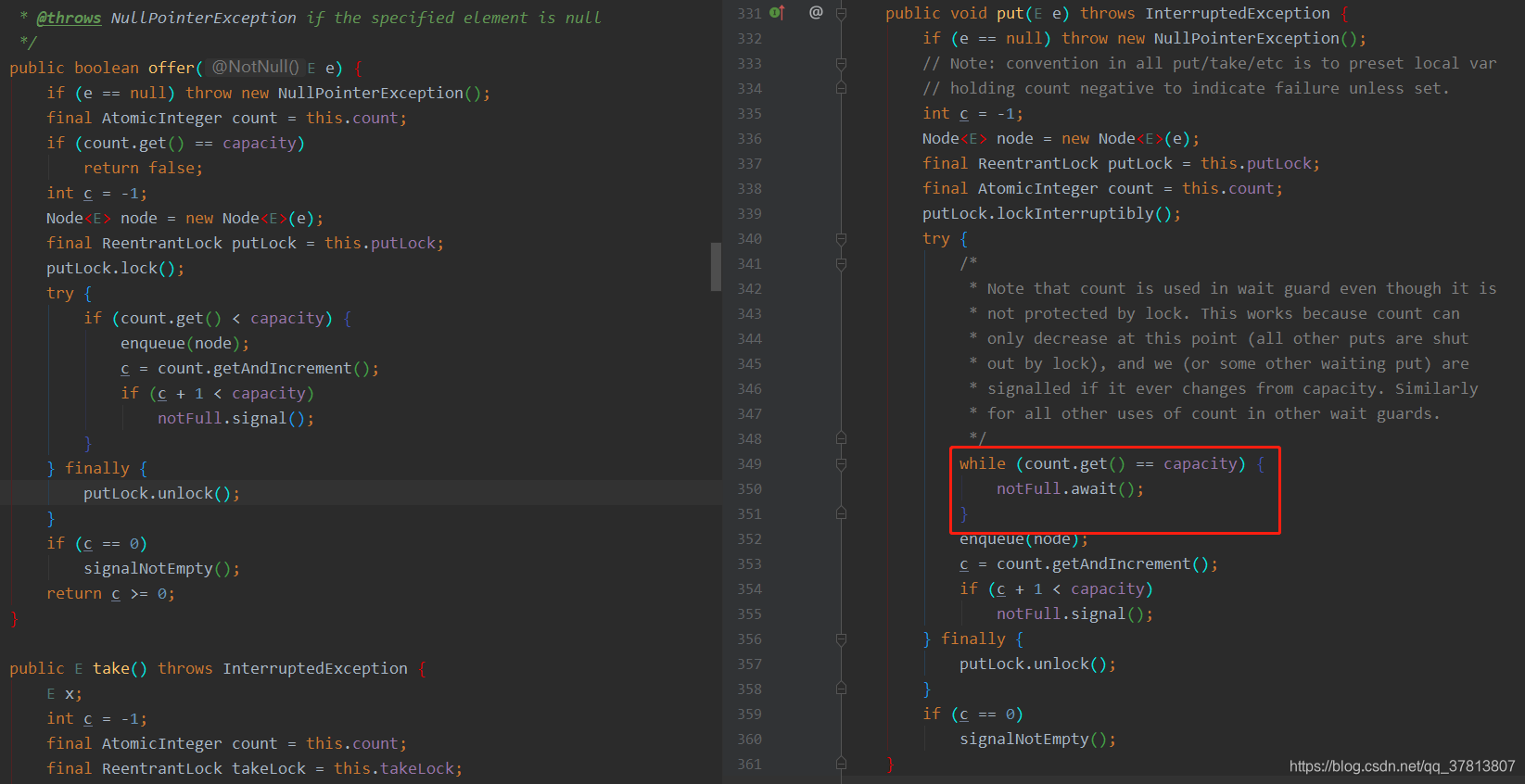Click line number 335 in the right gutter
Image resolution: width=1525 pixels, height=784 pixels.
pos(749,113)
